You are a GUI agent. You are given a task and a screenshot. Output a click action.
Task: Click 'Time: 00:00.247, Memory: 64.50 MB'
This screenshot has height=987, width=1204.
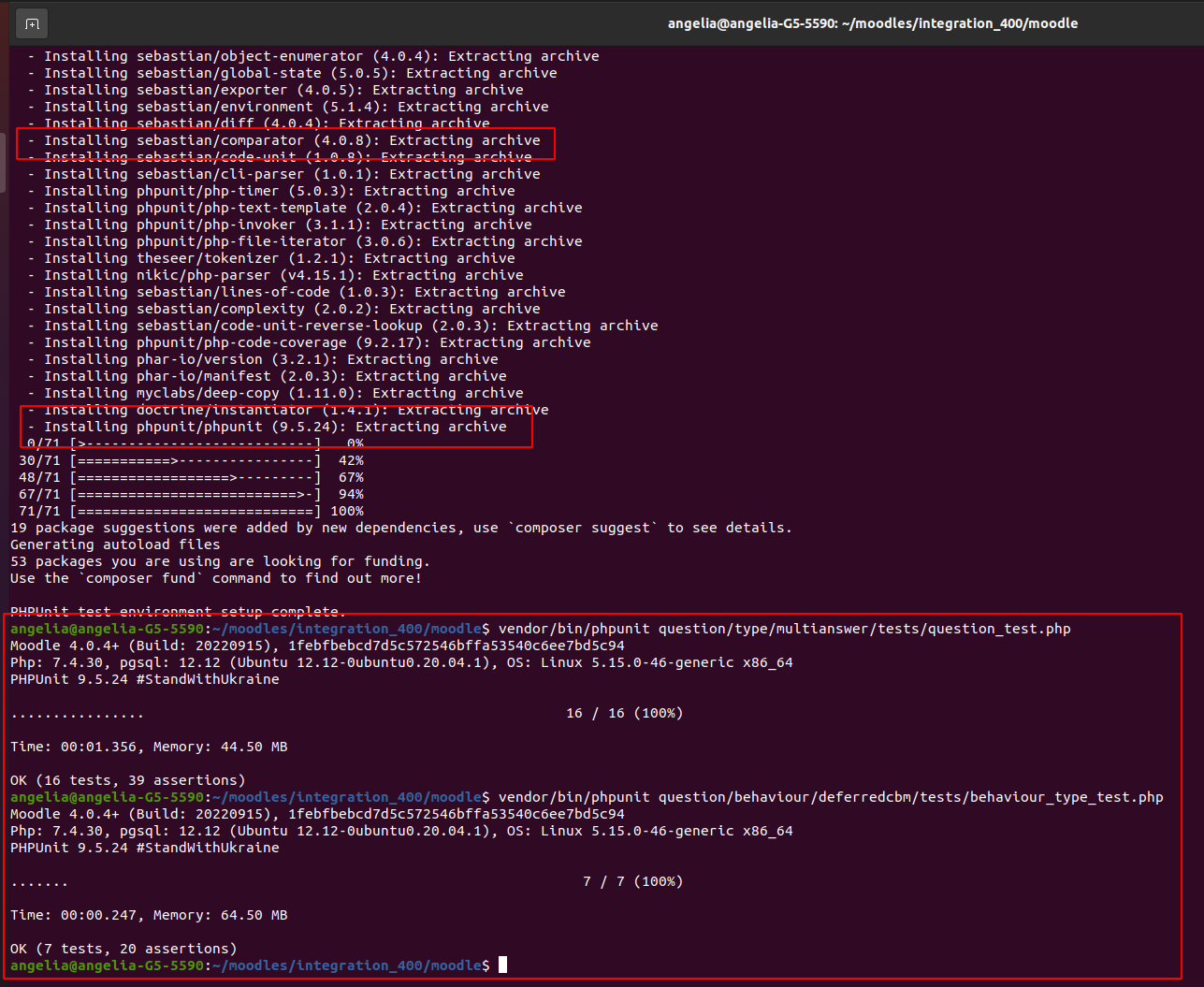[149, 915]
